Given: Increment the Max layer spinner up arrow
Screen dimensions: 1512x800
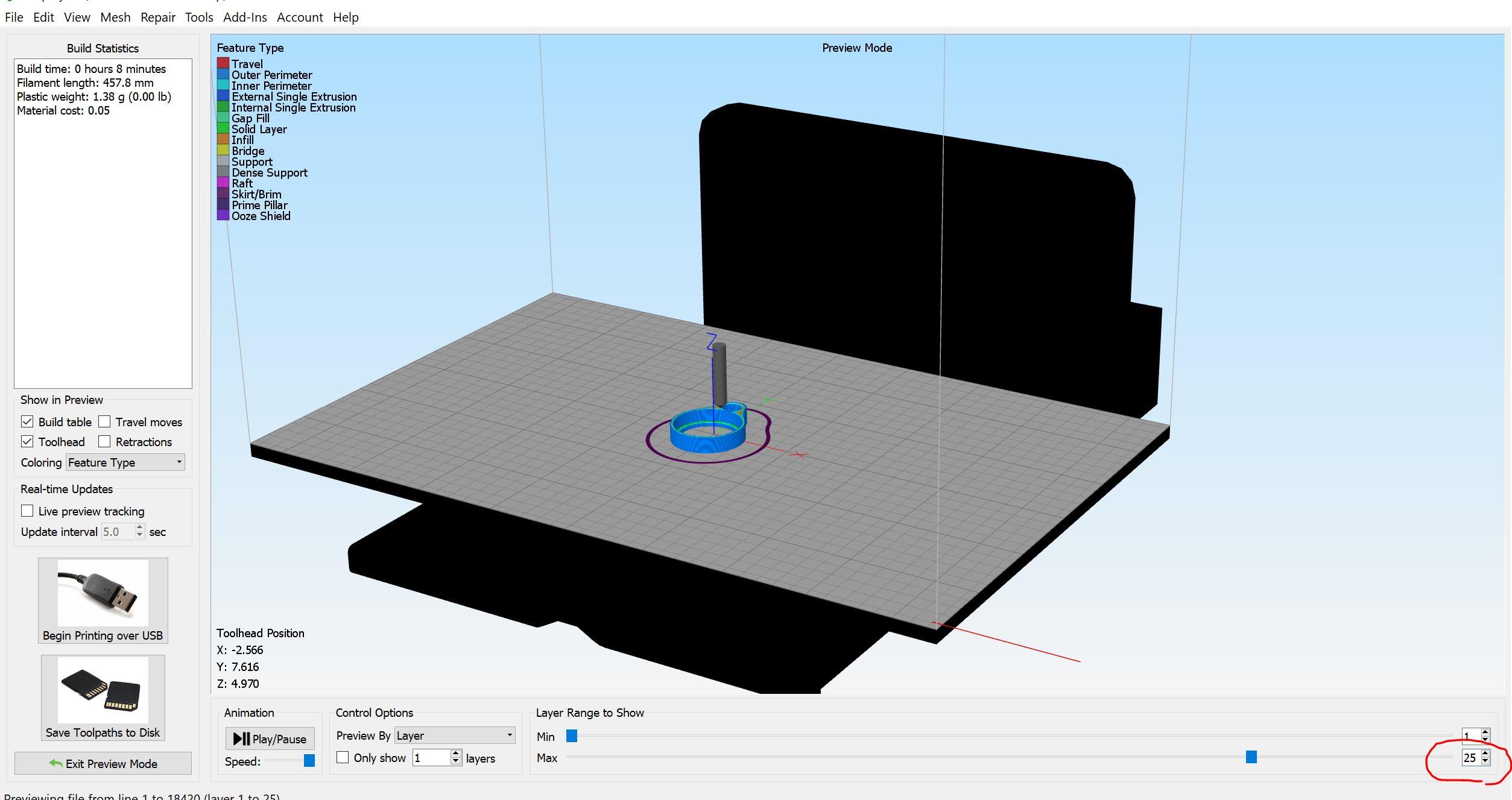Looking at the screenshot, I should click(1485, 754).
